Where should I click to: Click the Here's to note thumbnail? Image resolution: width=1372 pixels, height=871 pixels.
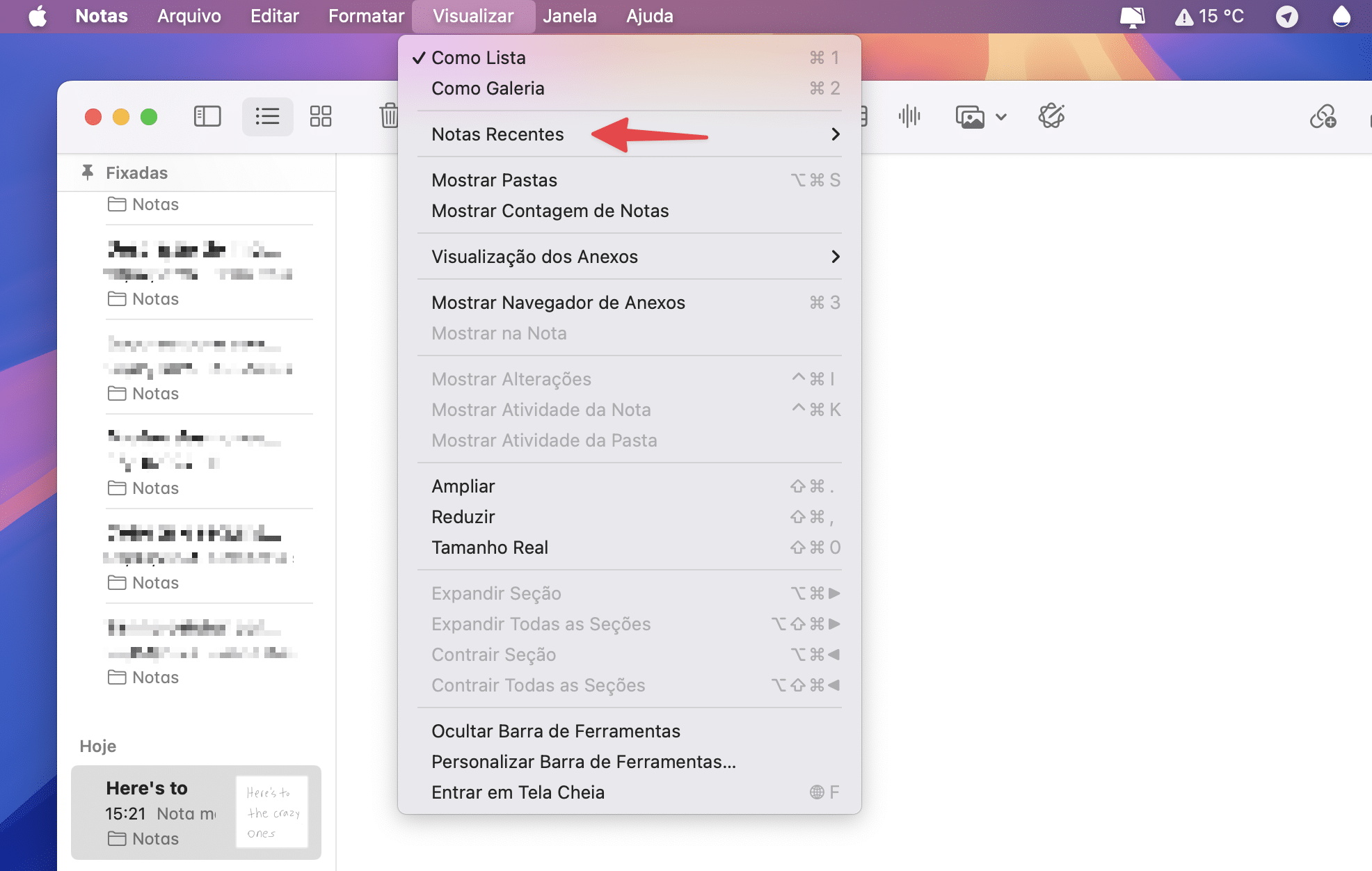tap(272, 812)
